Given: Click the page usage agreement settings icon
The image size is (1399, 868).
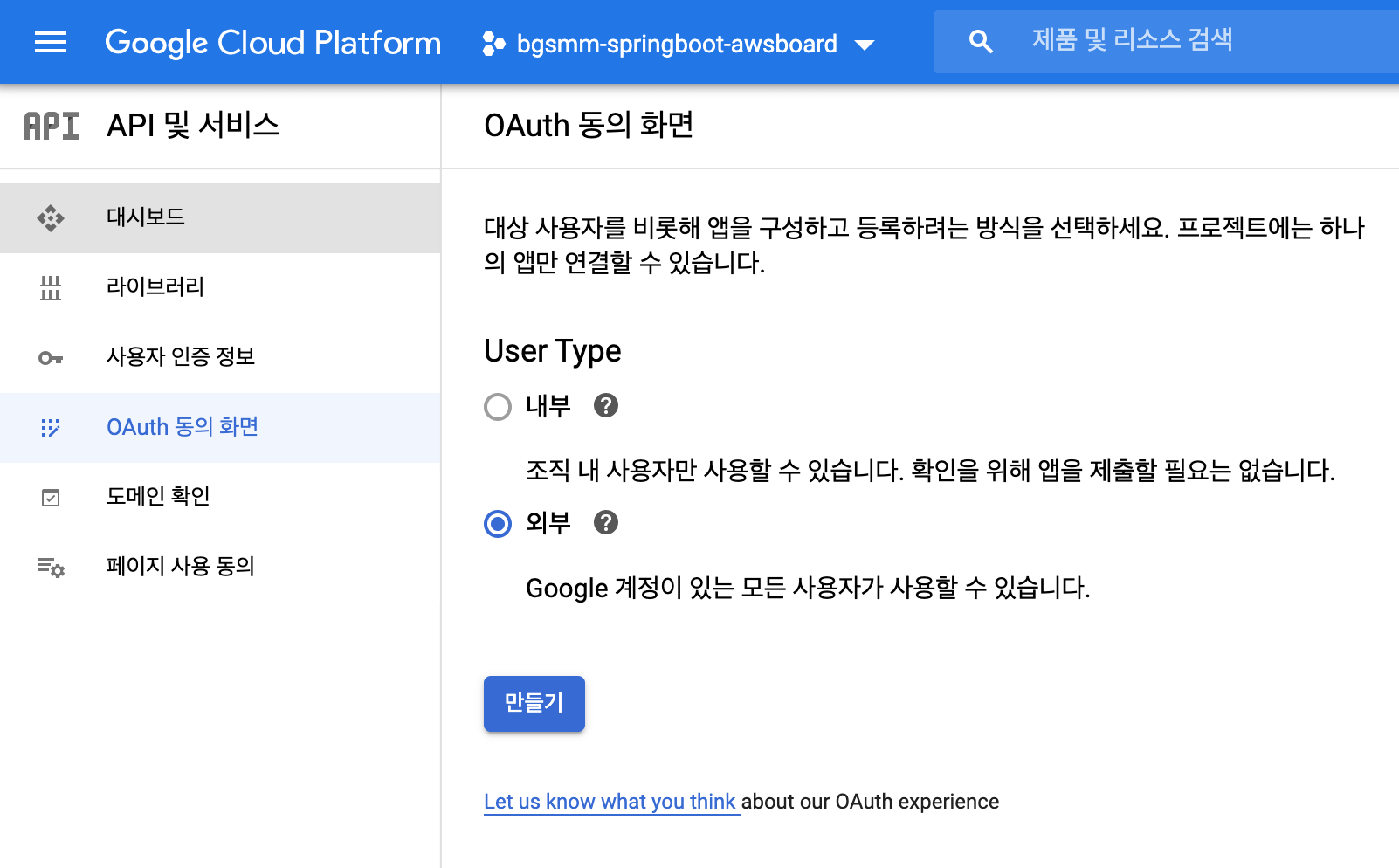Looking at the screenshot, I should click(51, 568).
